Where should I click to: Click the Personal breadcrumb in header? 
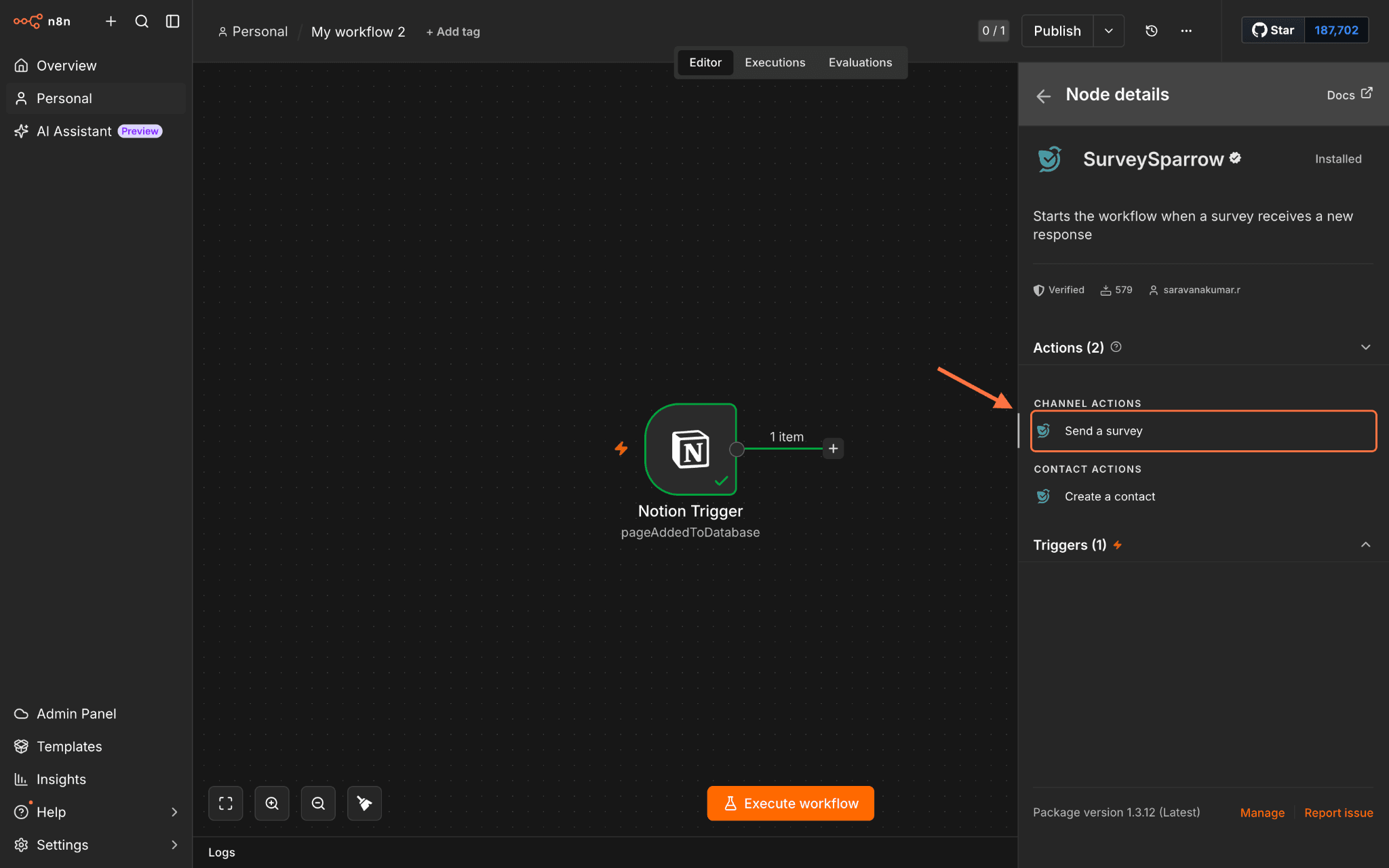coord(253,32)
